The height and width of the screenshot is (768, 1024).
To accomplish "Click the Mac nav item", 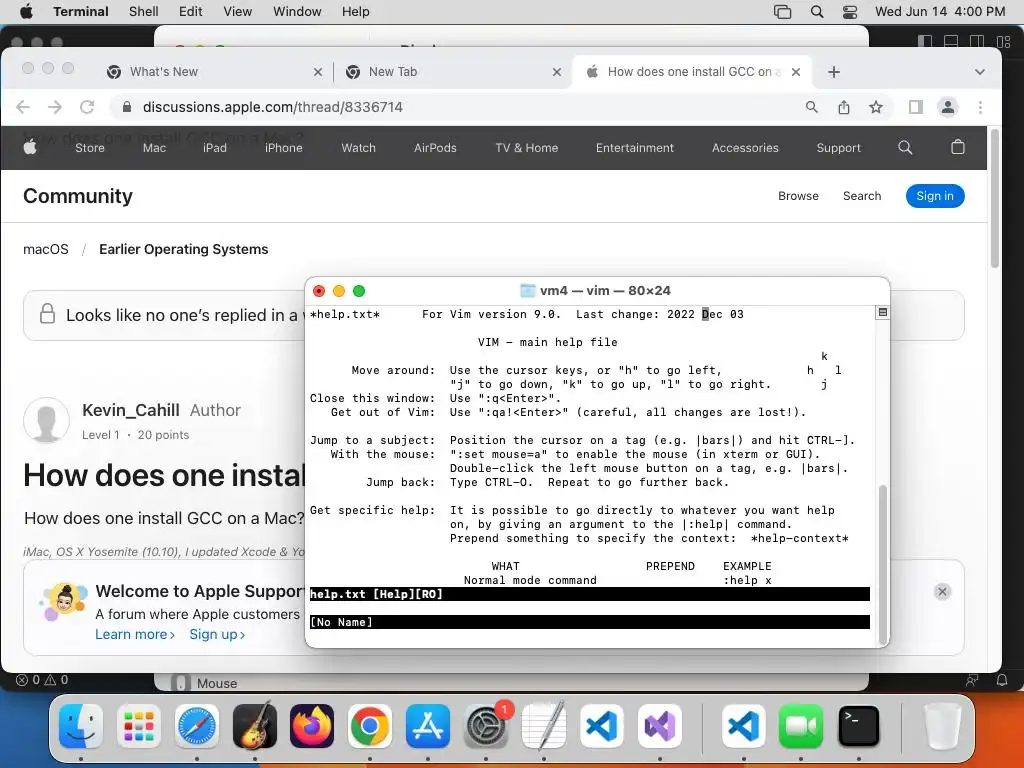I will [154, 148].
